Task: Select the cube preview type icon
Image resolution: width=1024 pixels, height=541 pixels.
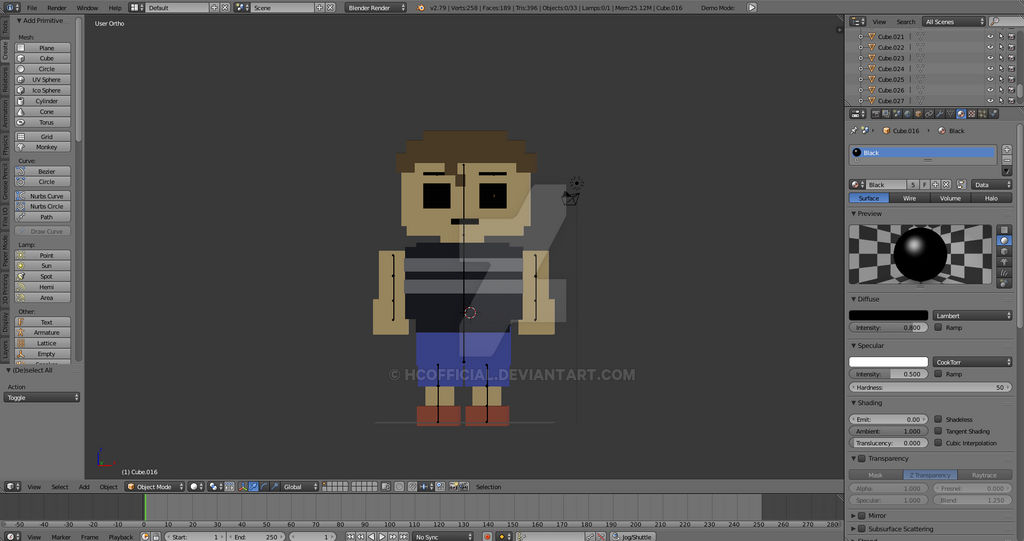Action: click(x=1004, y=251)
